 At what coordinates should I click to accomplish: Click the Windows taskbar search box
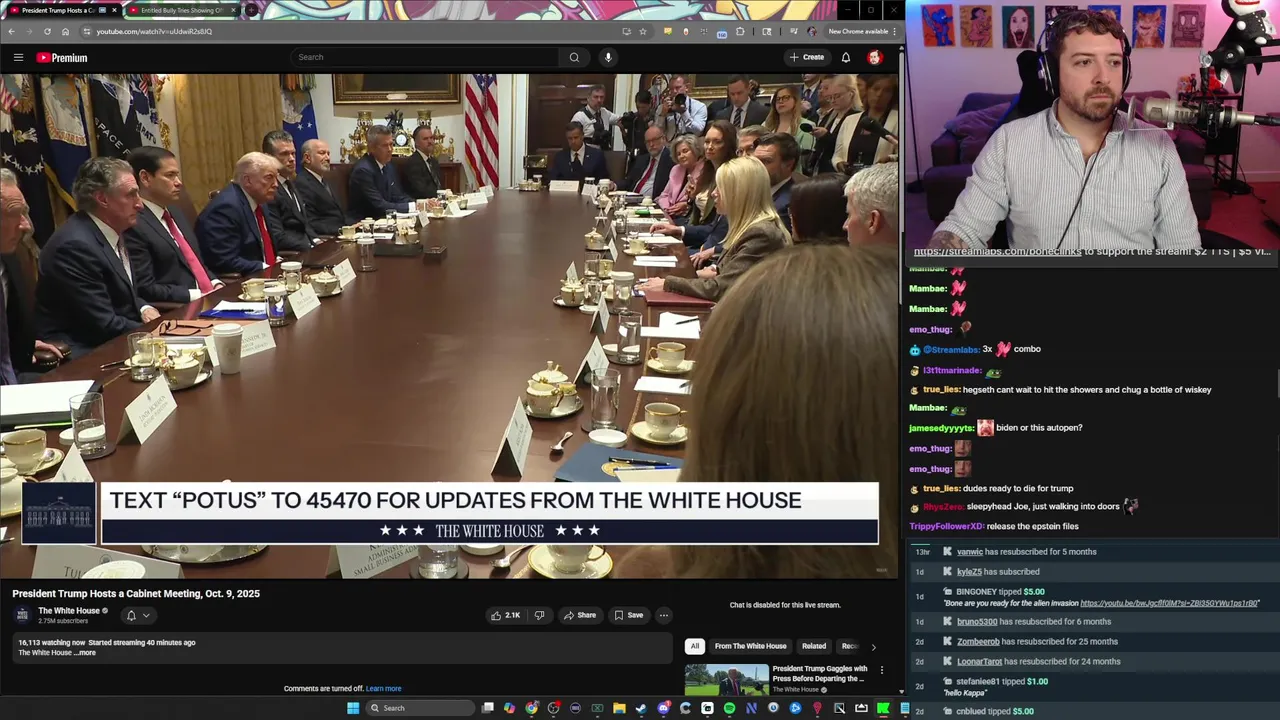click(x=419, y=708)
